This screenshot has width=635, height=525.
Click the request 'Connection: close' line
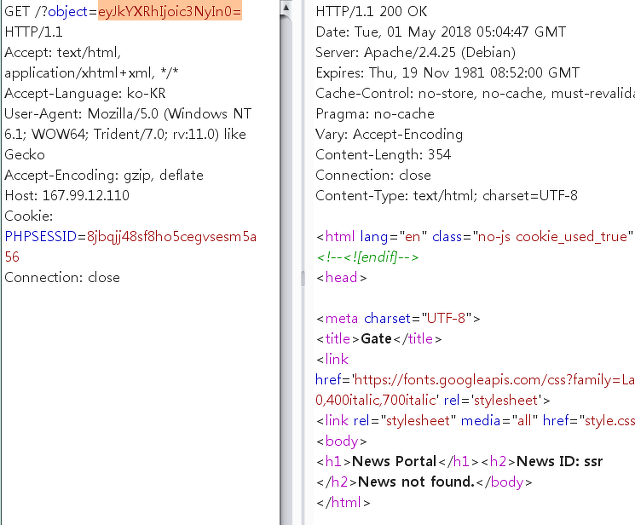62,277
